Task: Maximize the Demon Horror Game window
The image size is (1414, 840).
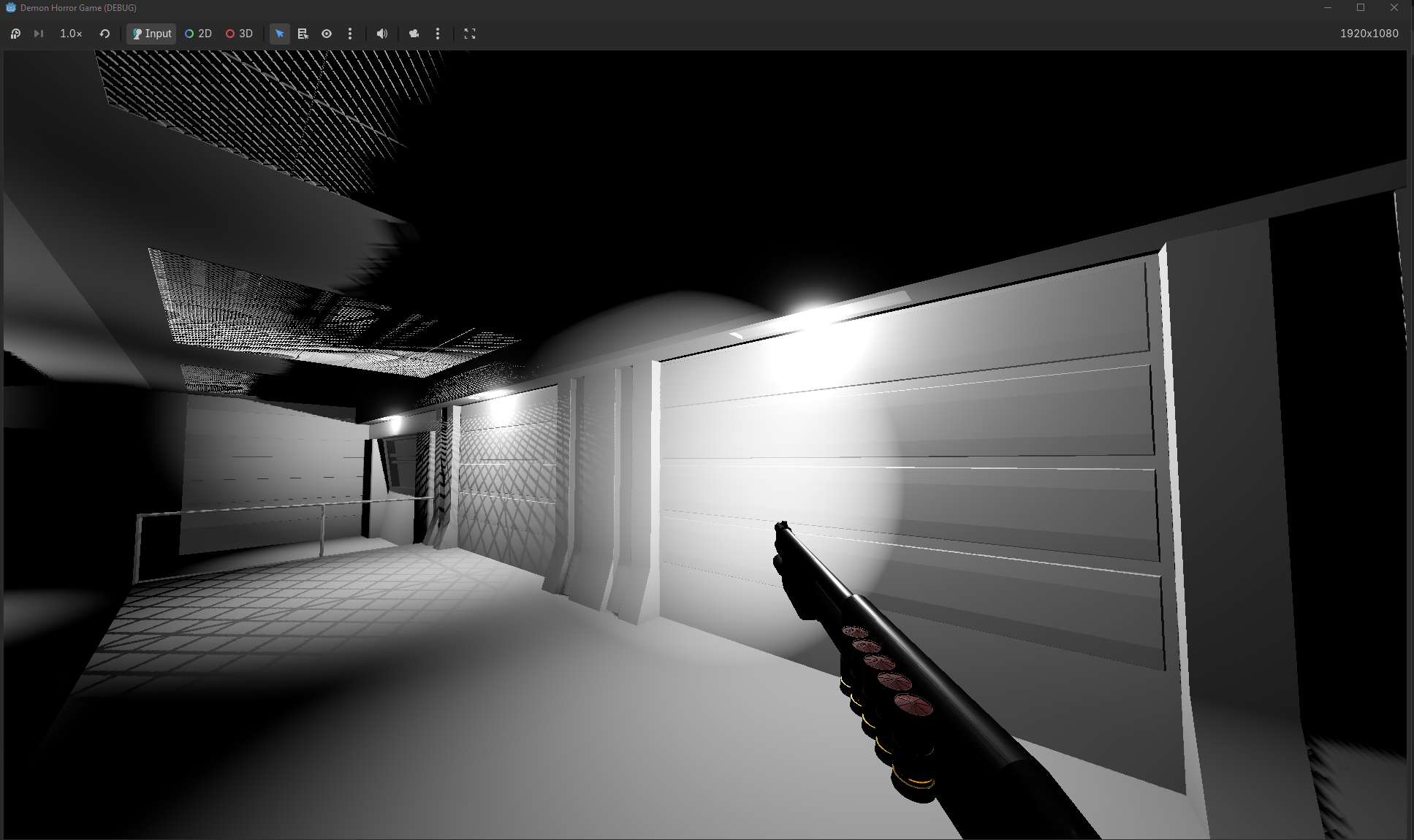Action: (1361, 7)
